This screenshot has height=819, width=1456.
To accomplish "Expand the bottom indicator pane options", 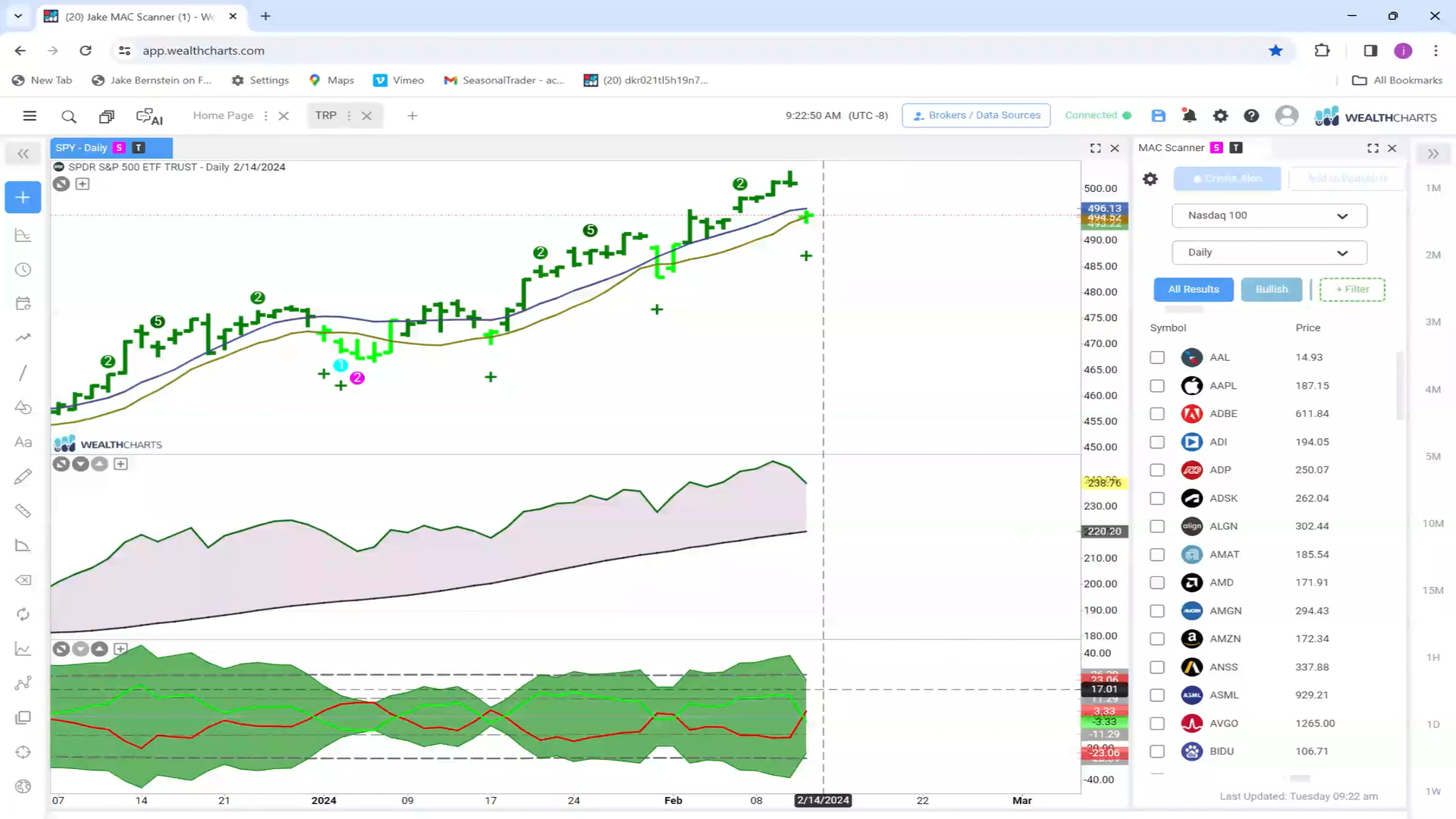I will pyautogui.click(x=121, y=649).
